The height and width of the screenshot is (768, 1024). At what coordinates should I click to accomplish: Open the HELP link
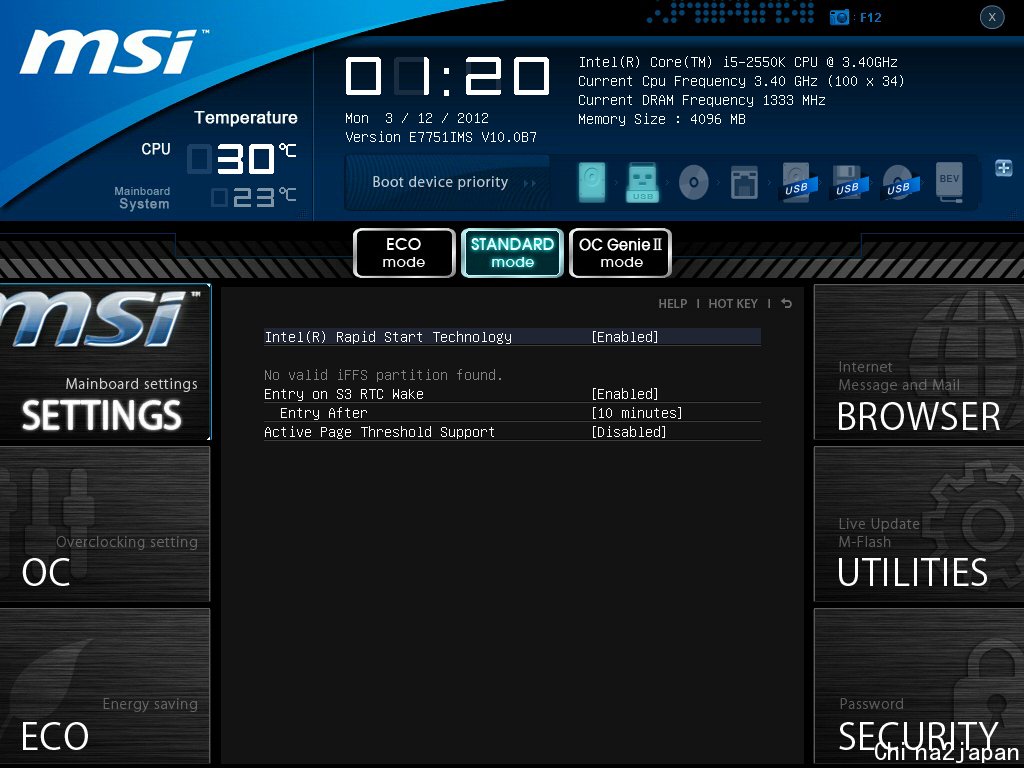672,304
